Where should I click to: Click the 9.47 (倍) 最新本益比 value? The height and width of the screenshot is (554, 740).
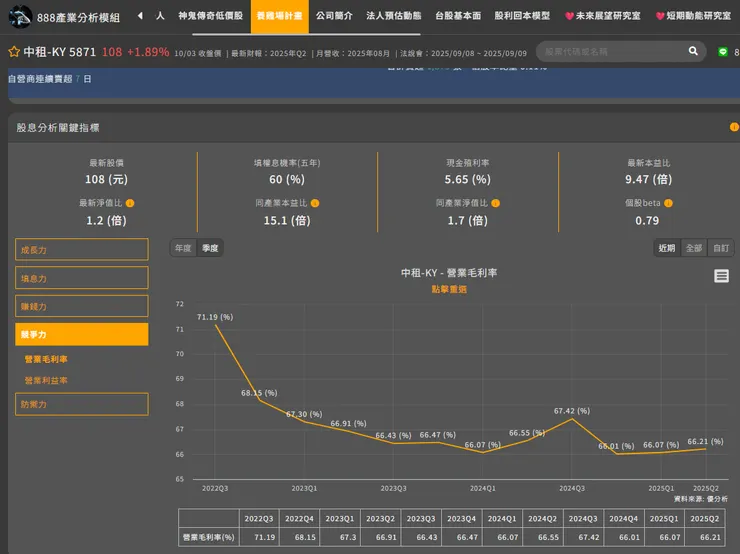click(x=648, y=179)
